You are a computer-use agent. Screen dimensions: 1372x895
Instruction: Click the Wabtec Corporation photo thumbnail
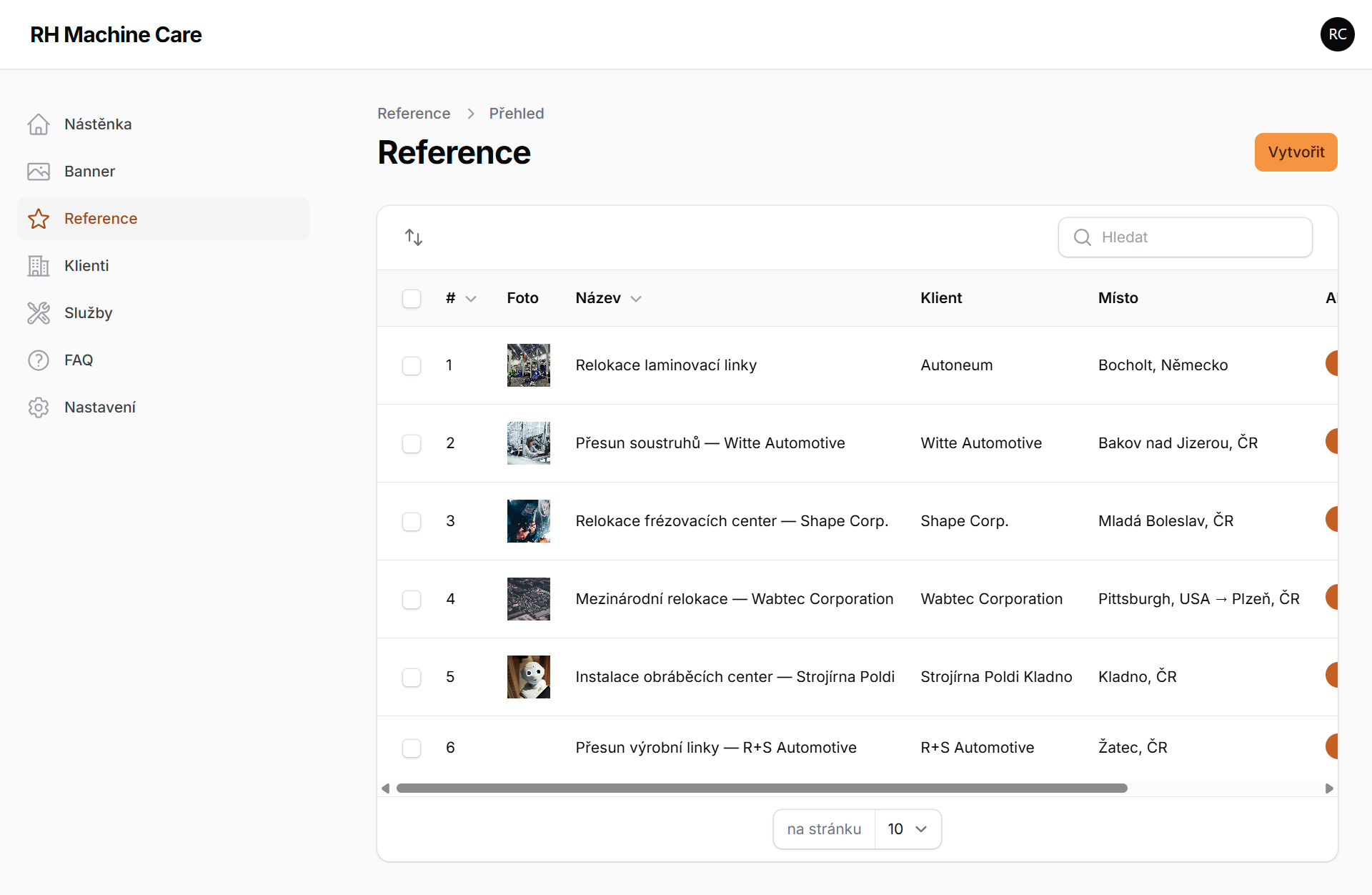pos(529,599)
